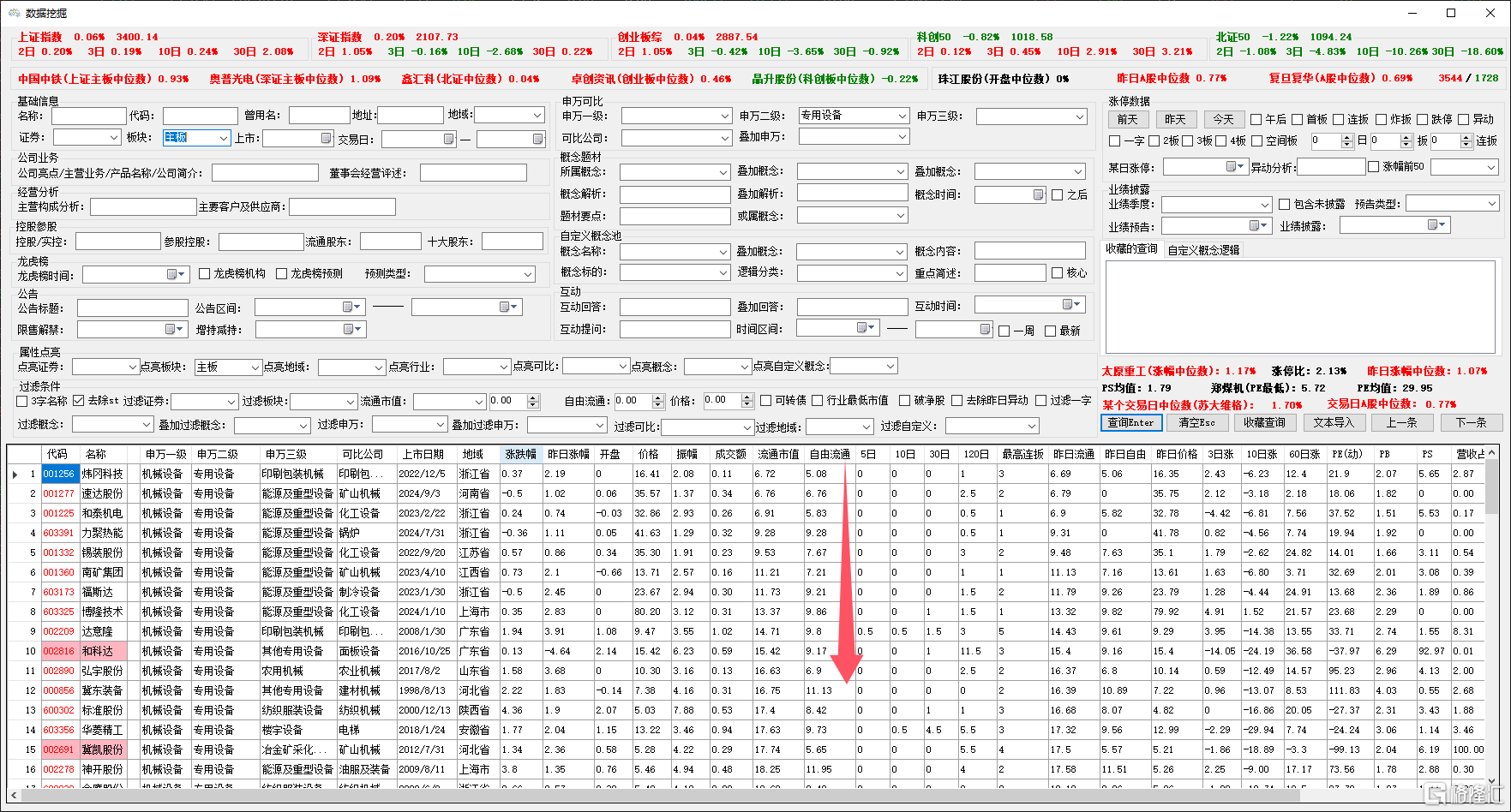Open the 龙虎榜时间 calendar picker

(x=175, y=274)
